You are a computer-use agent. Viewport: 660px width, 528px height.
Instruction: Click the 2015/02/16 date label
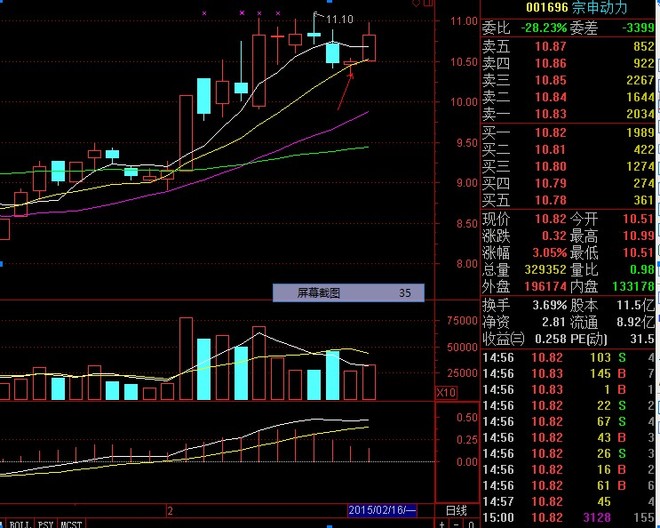[x=382, y=510]
